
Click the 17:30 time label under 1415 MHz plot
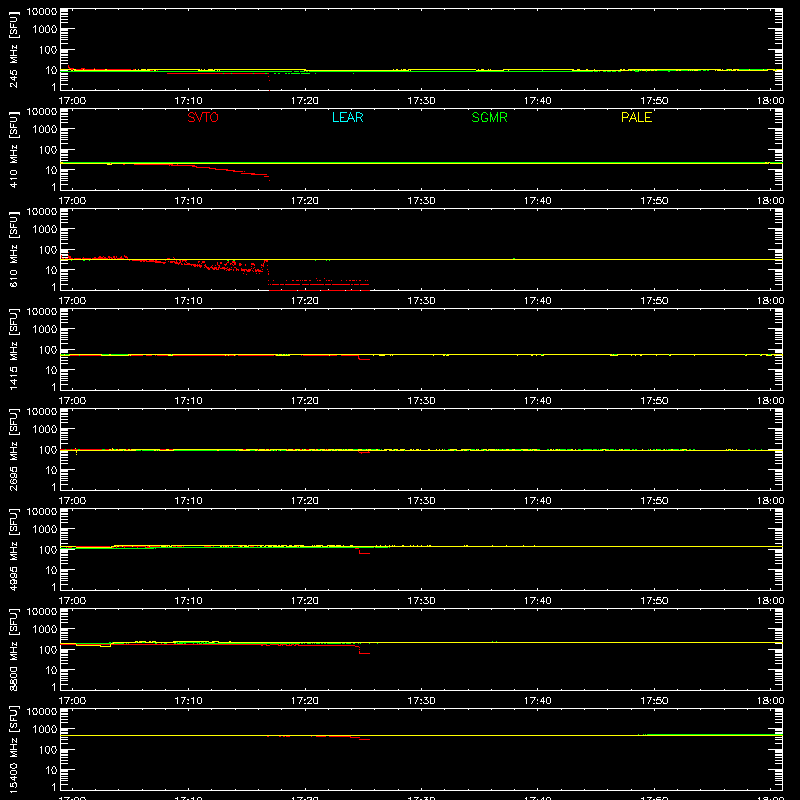[x=421, y=401]
